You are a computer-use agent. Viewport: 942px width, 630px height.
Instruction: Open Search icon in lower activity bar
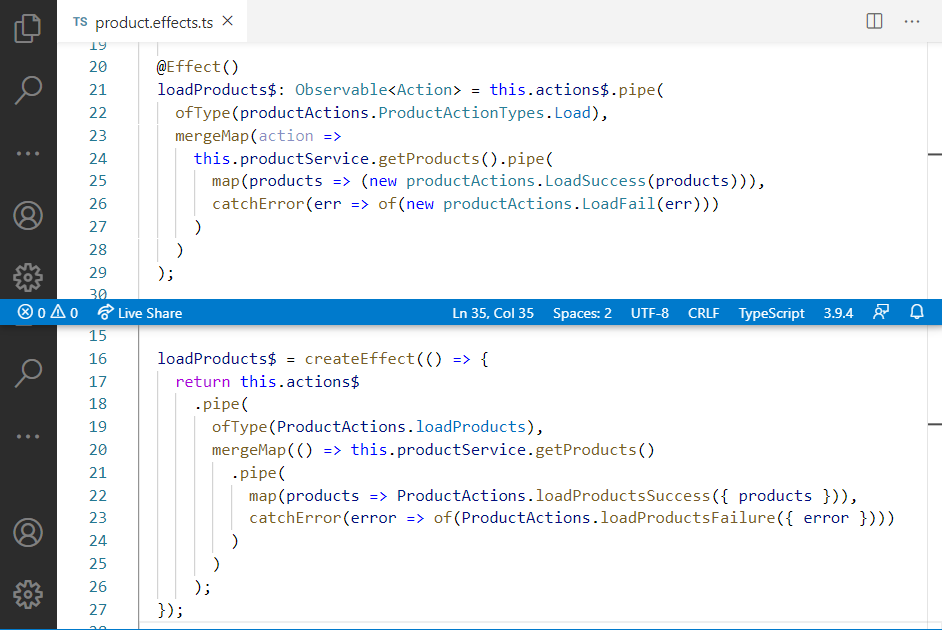[x=28, y=373]
